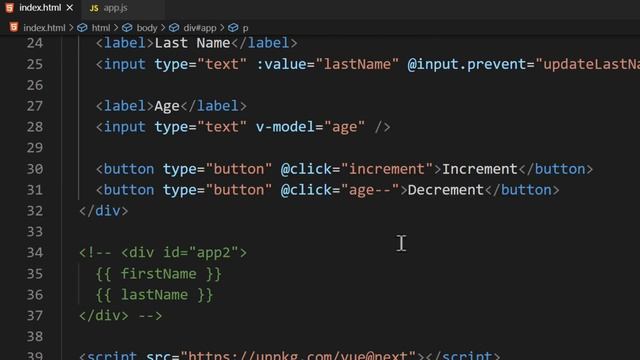
Task: Click 'Age' label text on line 27
Action: click(x=167, y=106)
